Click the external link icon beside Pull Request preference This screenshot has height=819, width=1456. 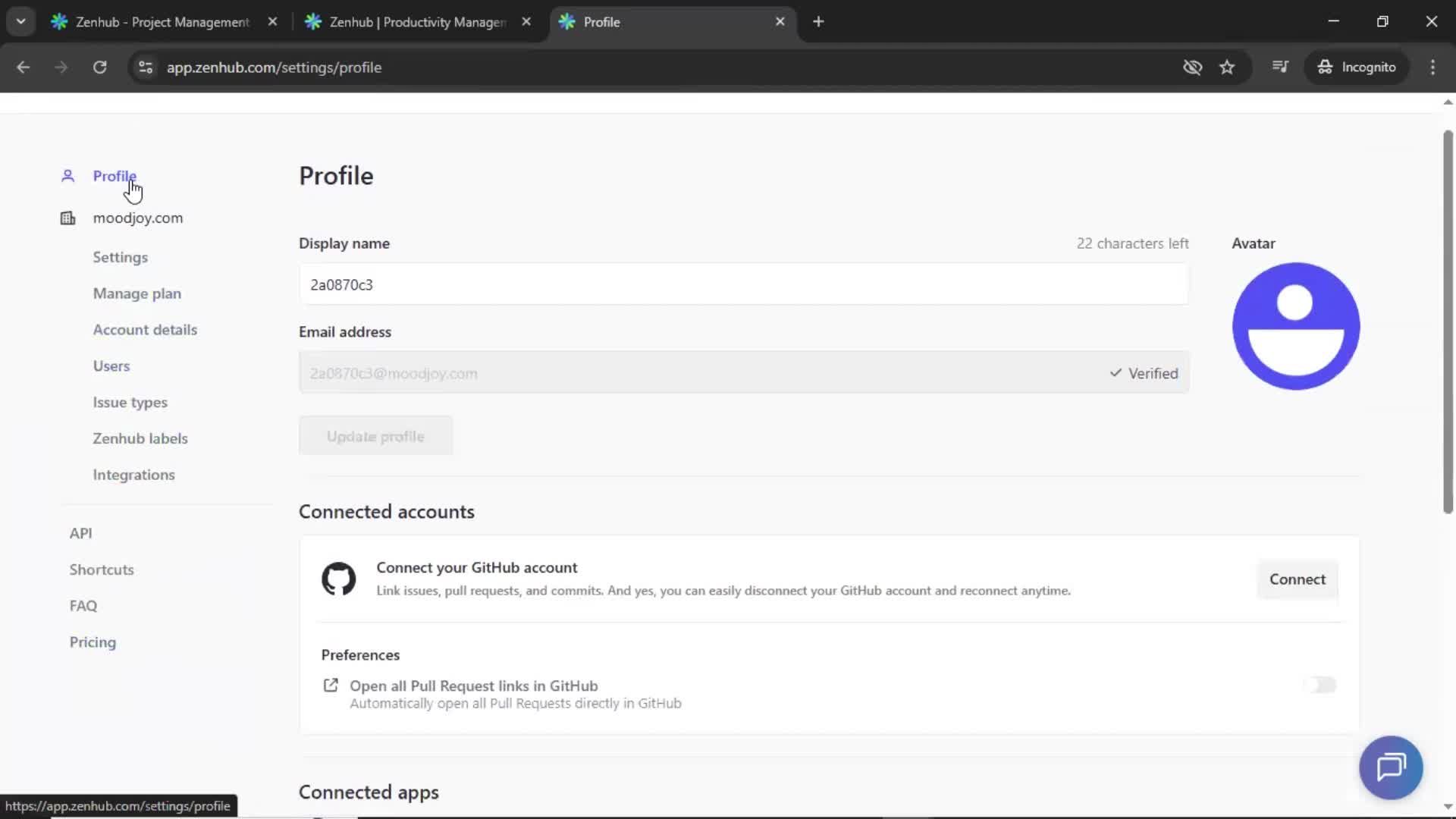331,685
